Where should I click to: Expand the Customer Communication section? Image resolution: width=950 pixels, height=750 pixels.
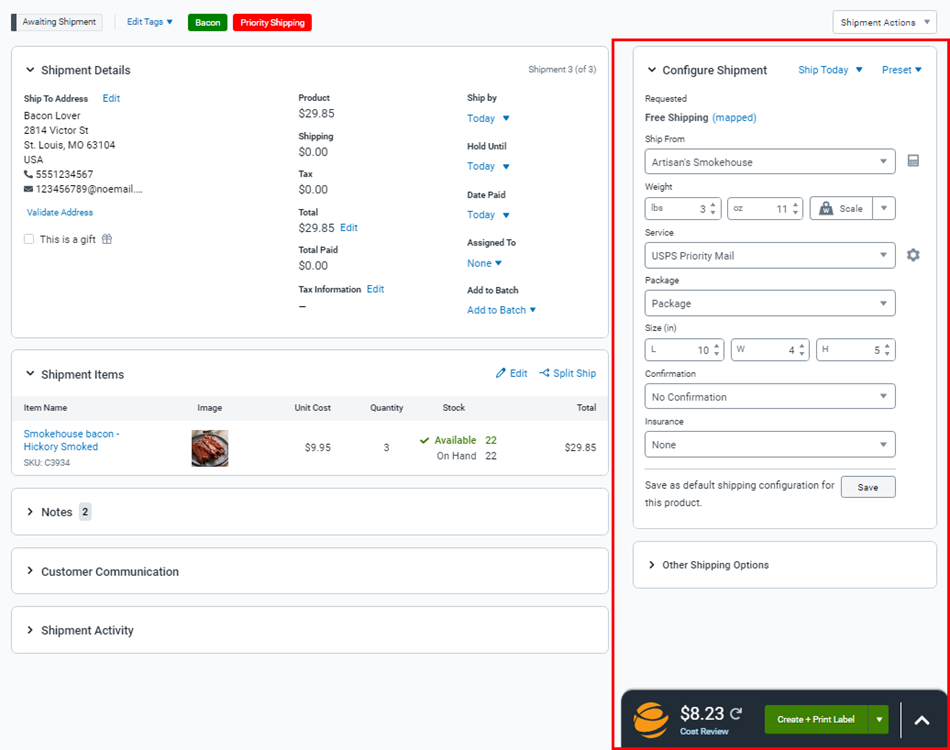[30, 571]
